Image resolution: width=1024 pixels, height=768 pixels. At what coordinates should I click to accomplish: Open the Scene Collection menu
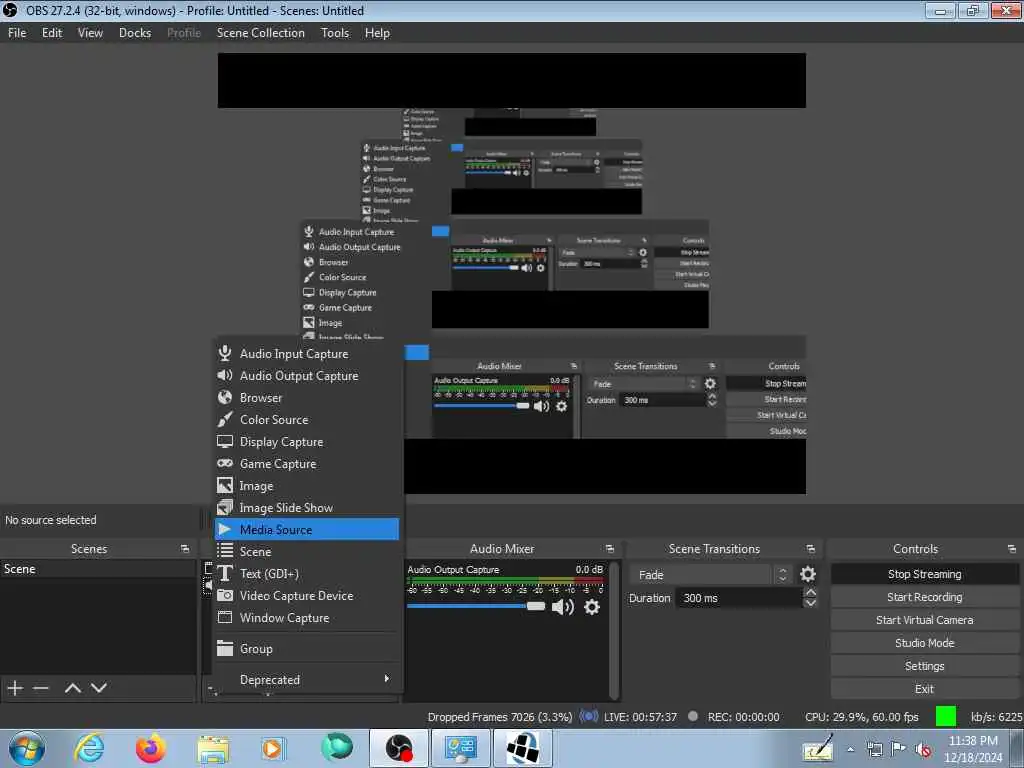point(261,33)
